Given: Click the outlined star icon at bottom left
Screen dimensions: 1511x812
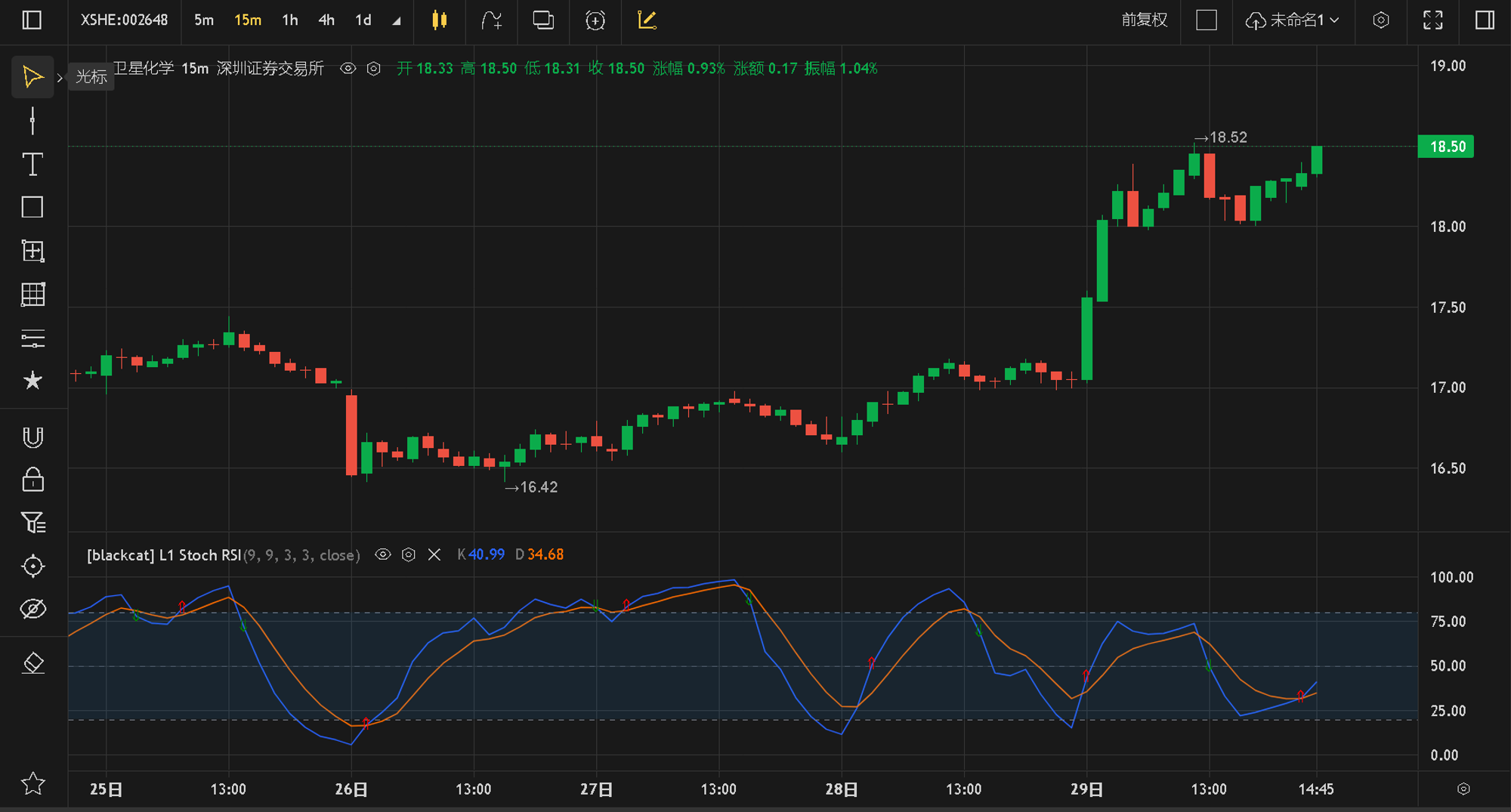Looking at the screenshot, I should [32, 784].
